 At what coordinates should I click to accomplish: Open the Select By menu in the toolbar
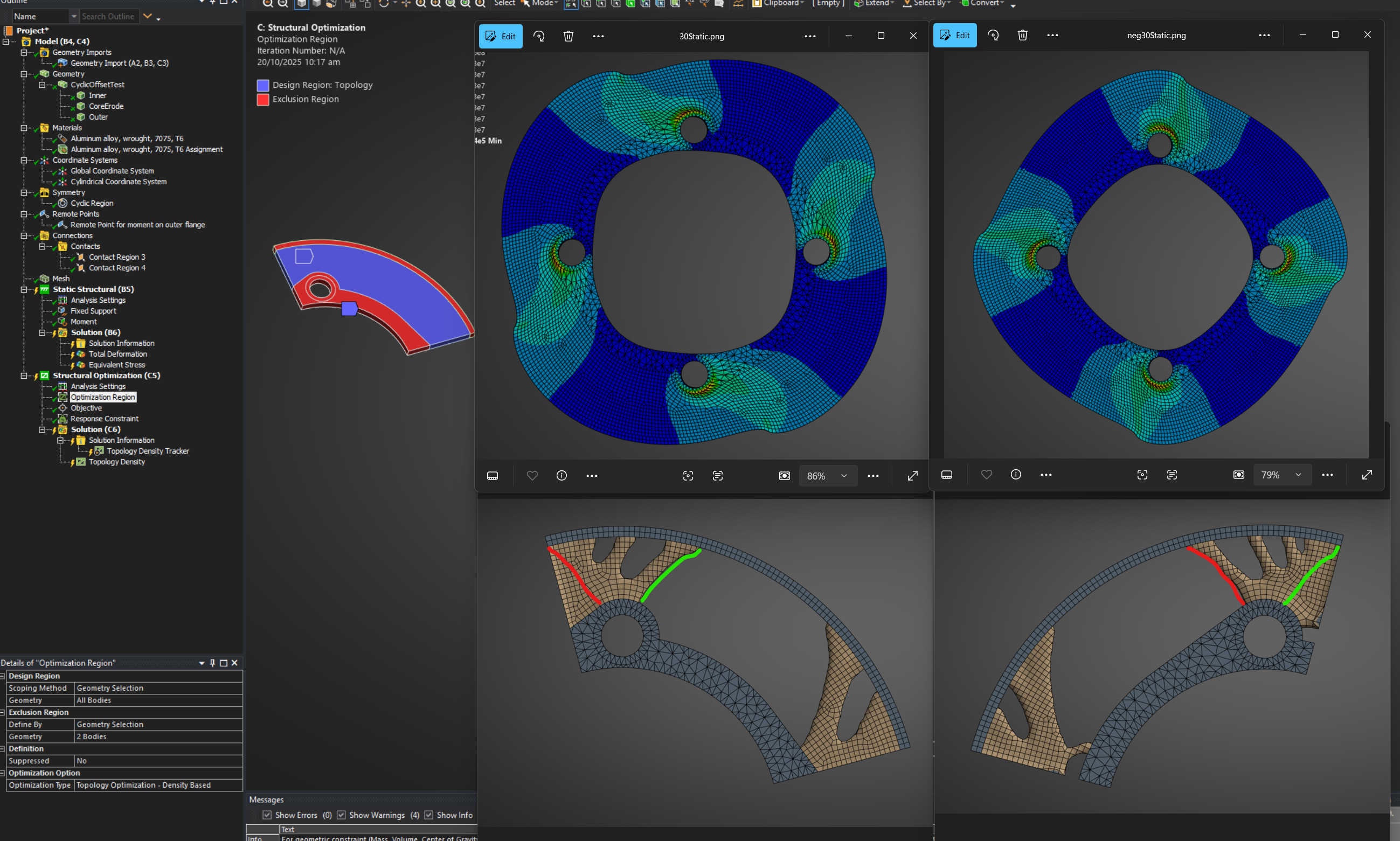tap(930, 3)
